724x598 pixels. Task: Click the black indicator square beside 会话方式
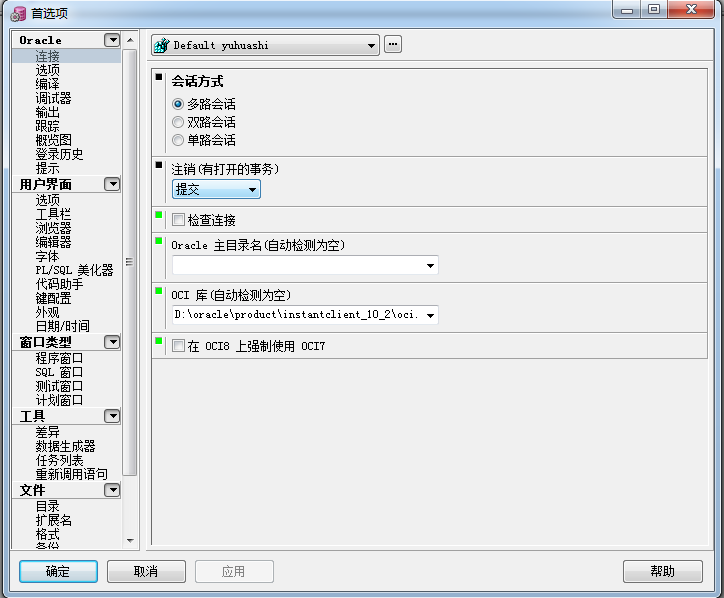[159, 77]
